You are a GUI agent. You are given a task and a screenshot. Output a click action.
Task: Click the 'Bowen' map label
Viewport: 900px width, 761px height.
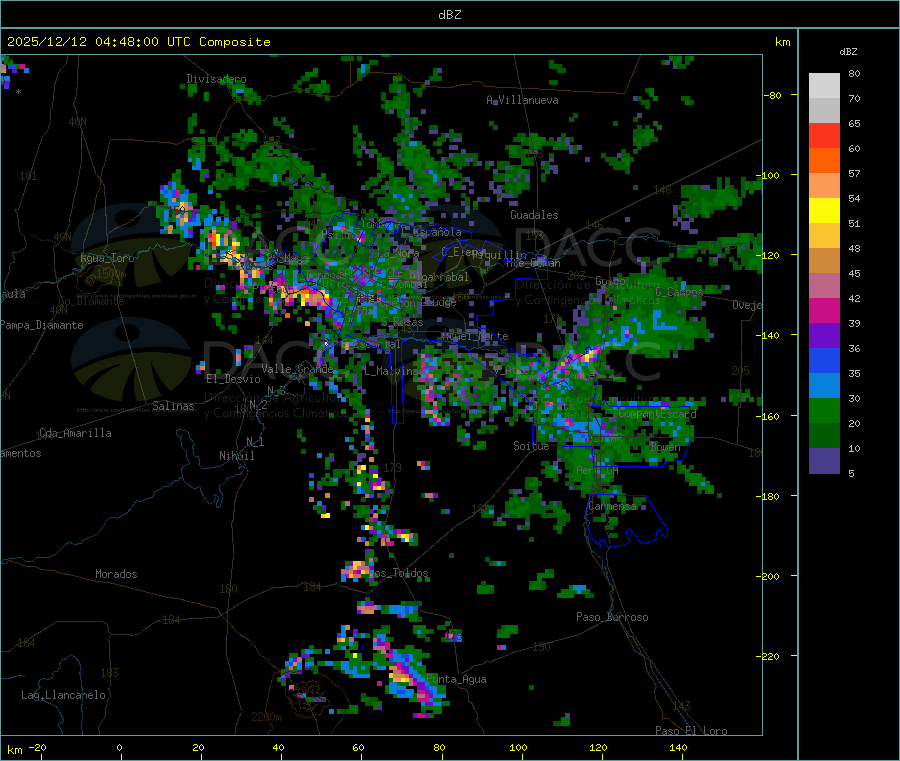coord(665,446)
